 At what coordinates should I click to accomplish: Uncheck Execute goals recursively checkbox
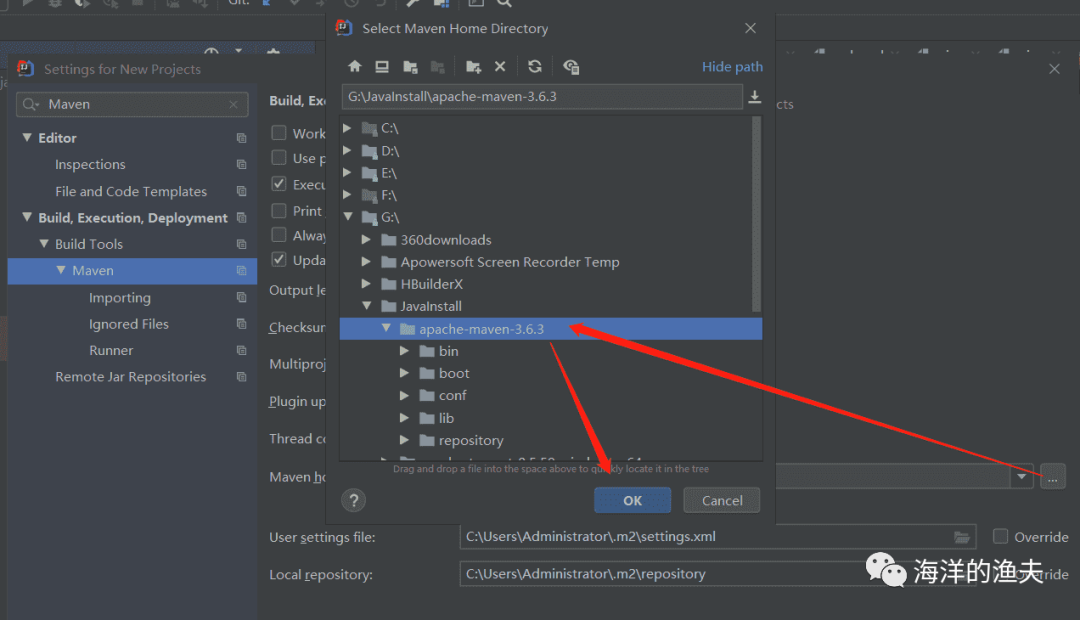click(x=279, y=184)
